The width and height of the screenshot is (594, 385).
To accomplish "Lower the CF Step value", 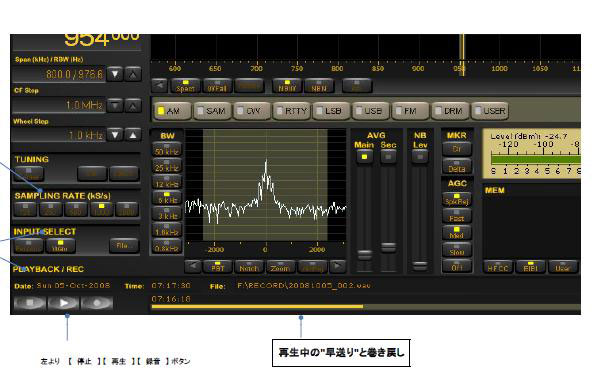I will pos(115,105).
